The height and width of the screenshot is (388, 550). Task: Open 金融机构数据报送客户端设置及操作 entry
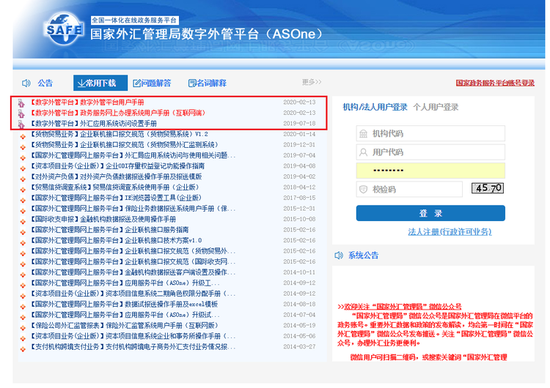coord(133,272)
